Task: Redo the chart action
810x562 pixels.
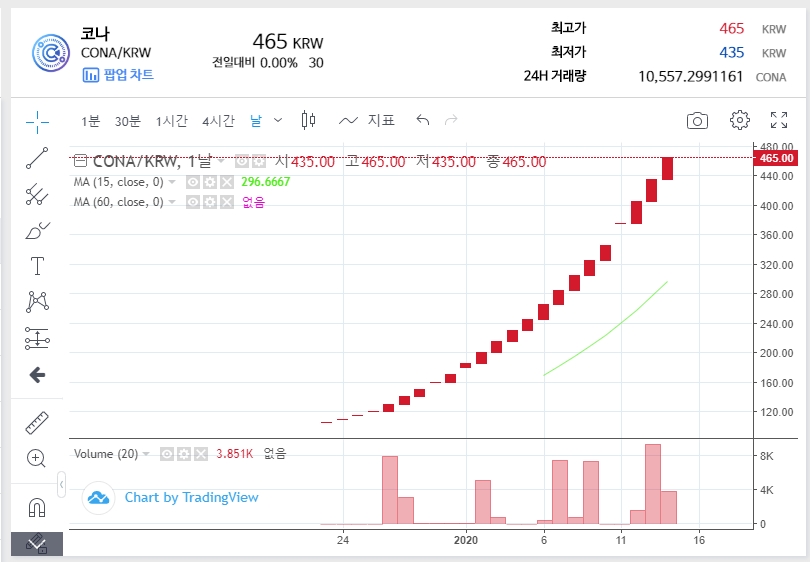Action: [x=451, y=120]
